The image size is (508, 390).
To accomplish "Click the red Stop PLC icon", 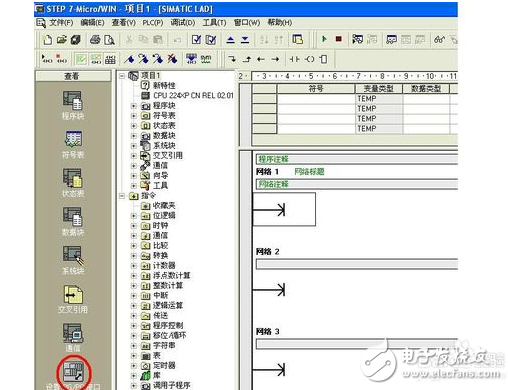I will [339, 39].
